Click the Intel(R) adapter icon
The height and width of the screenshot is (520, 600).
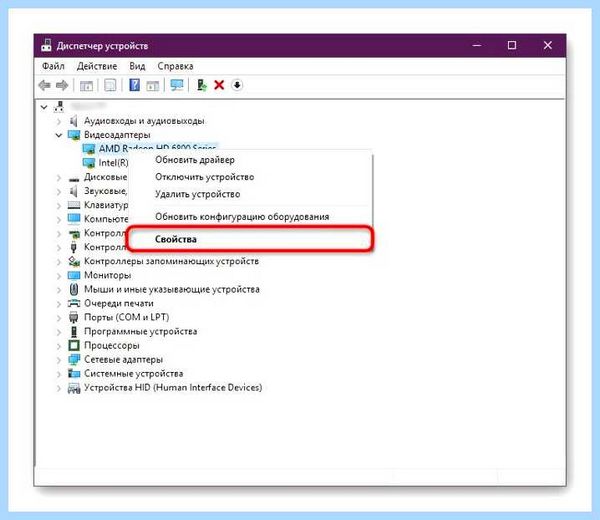pyautogui.click(x=89, y=163)
